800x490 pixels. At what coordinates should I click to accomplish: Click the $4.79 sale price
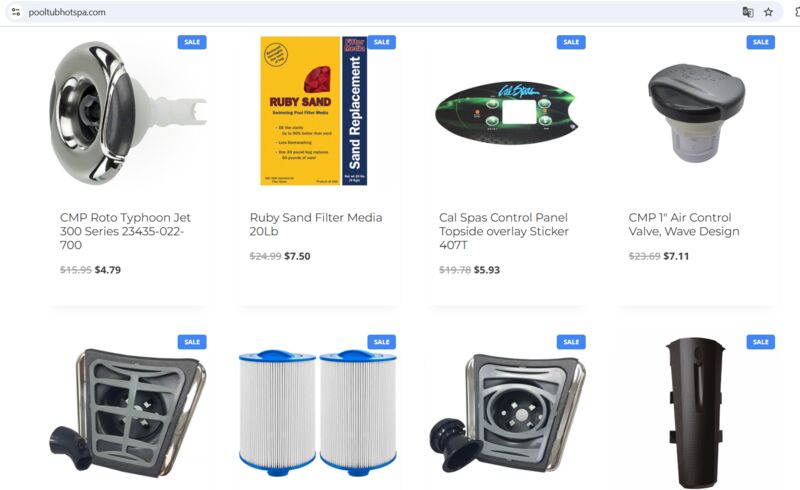pos(108,270)
